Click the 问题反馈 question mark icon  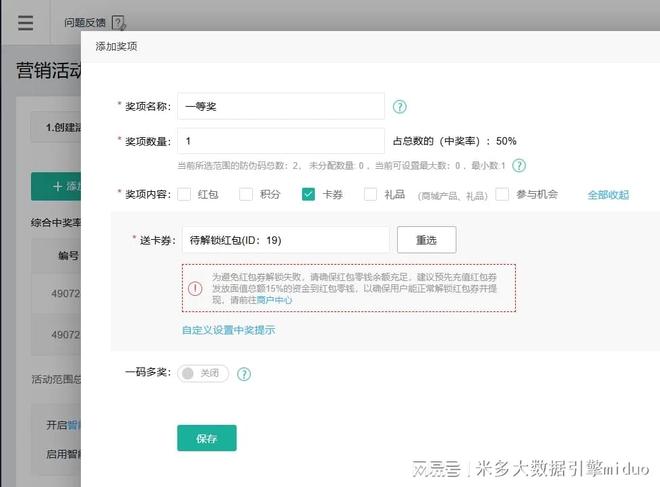pos(119,22)
